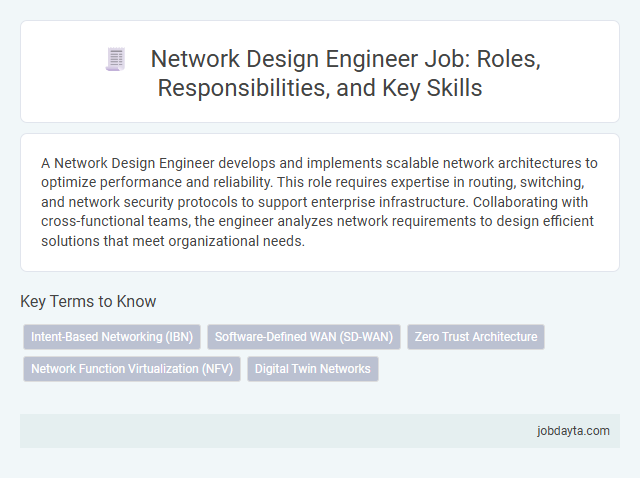Click the Digital Twin Networks tag

(313, 369)
